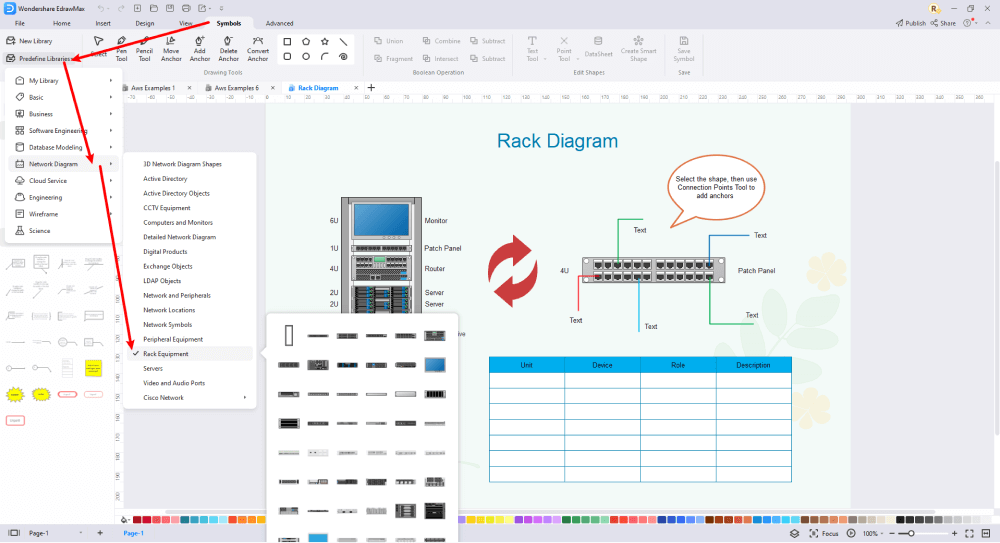This screenshot has width=1000, height=543.
Task: Select the star drawing shape
Action: 325,41
